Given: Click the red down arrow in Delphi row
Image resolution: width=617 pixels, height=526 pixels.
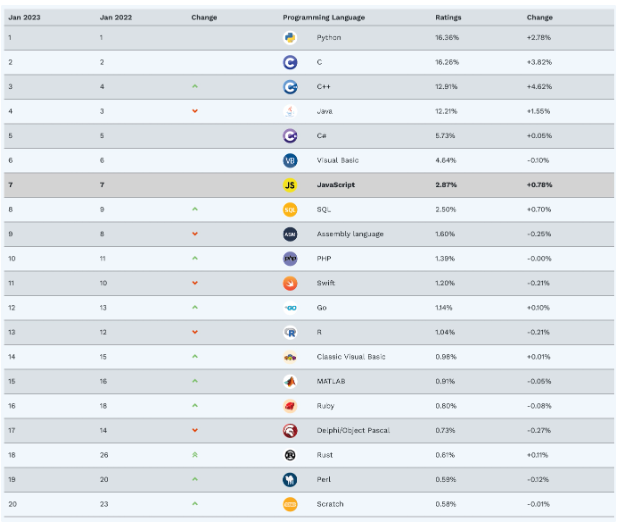Looking at the screenshot, I should pyautogui.click(x=195, y=430).
